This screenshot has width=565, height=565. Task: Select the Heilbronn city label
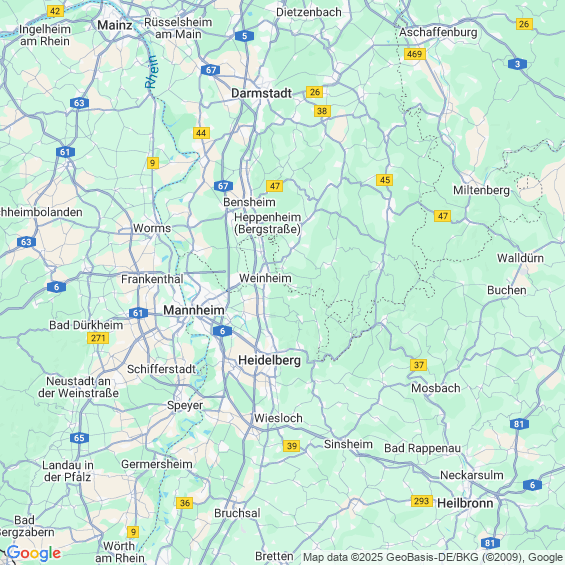[465, 503]
